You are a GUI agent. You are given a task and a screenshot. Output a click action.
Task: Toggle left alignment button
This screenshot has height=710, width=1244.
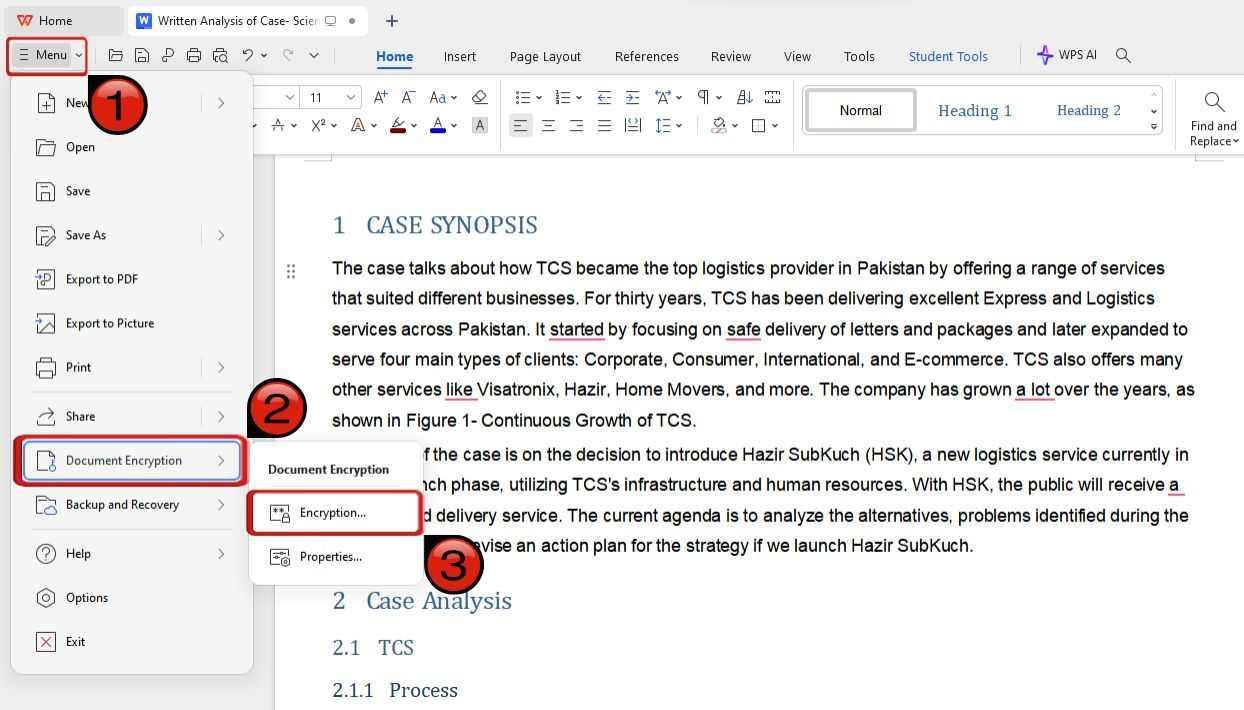[520, 126]
